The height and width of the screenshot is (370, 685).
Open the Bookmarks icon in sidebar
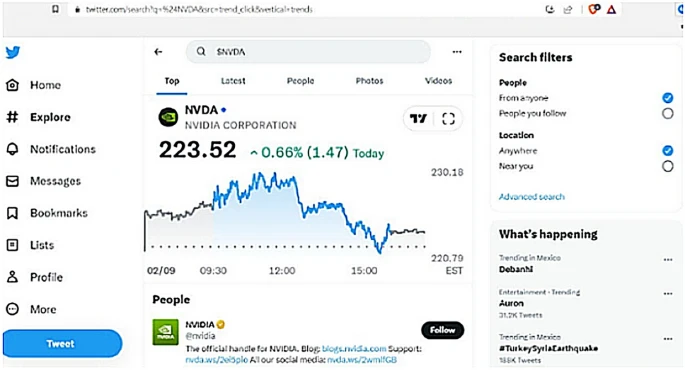click(13, 213)
